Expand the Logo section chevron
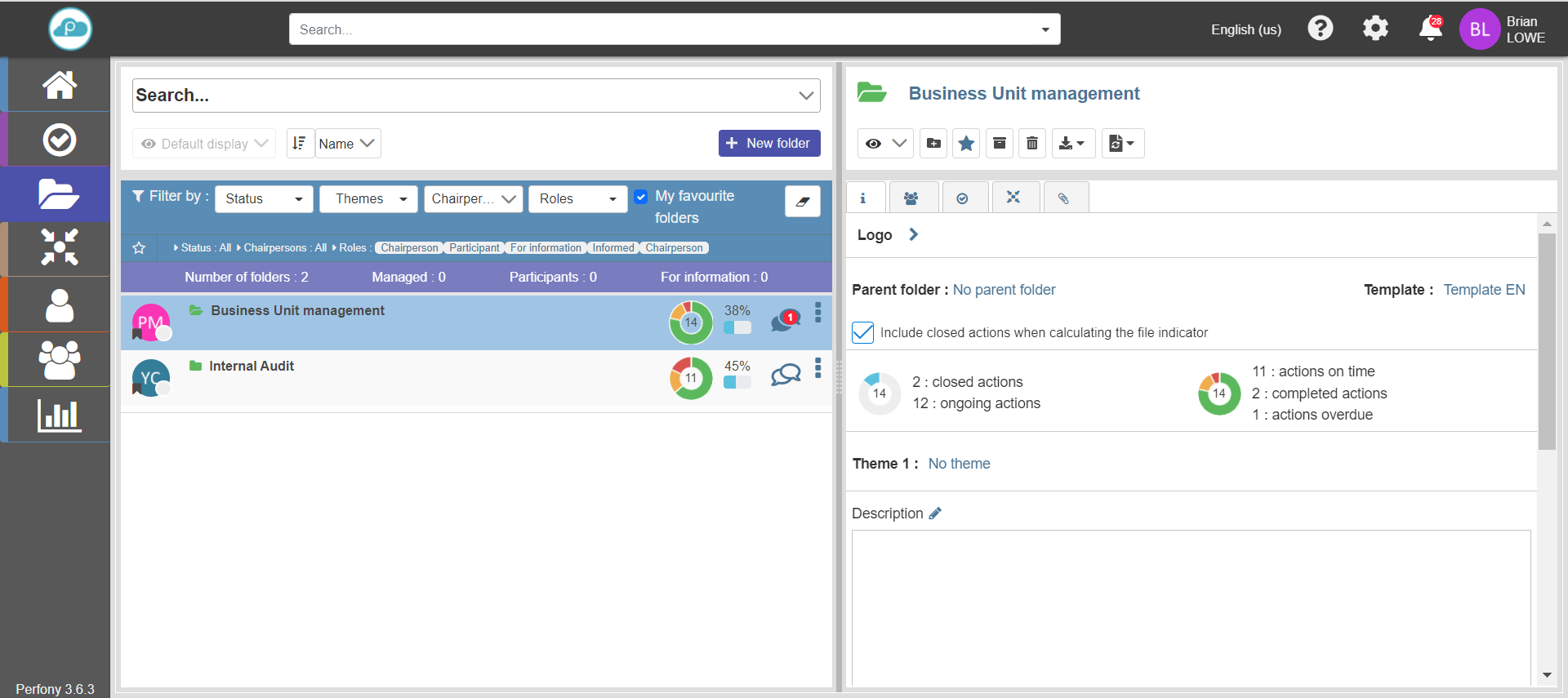 [x=914, y=235]
